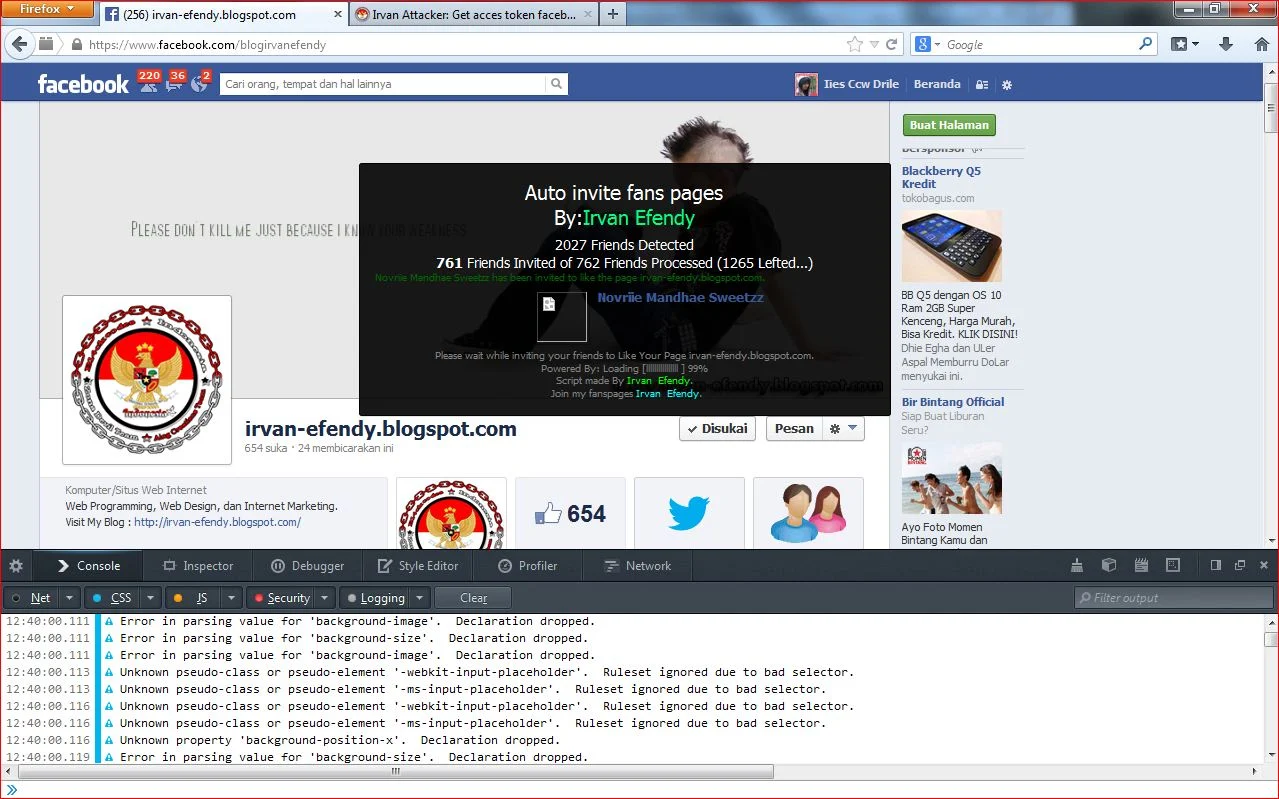The image size is (1279, 799).
Task: Open irvan-efendy.blogspot.com blog link in About
Action: (217, 522)
